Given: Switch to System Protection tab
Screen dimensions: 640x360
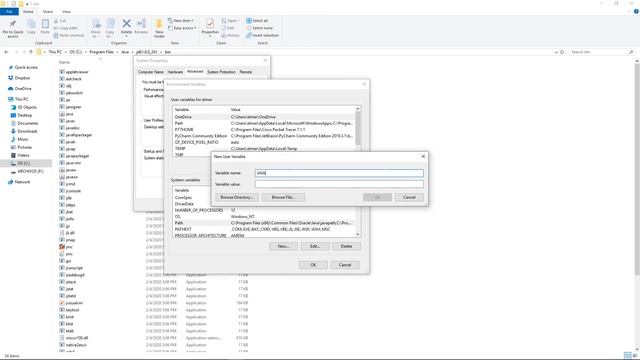Looking at the screenshot, I should pos(221,72).
